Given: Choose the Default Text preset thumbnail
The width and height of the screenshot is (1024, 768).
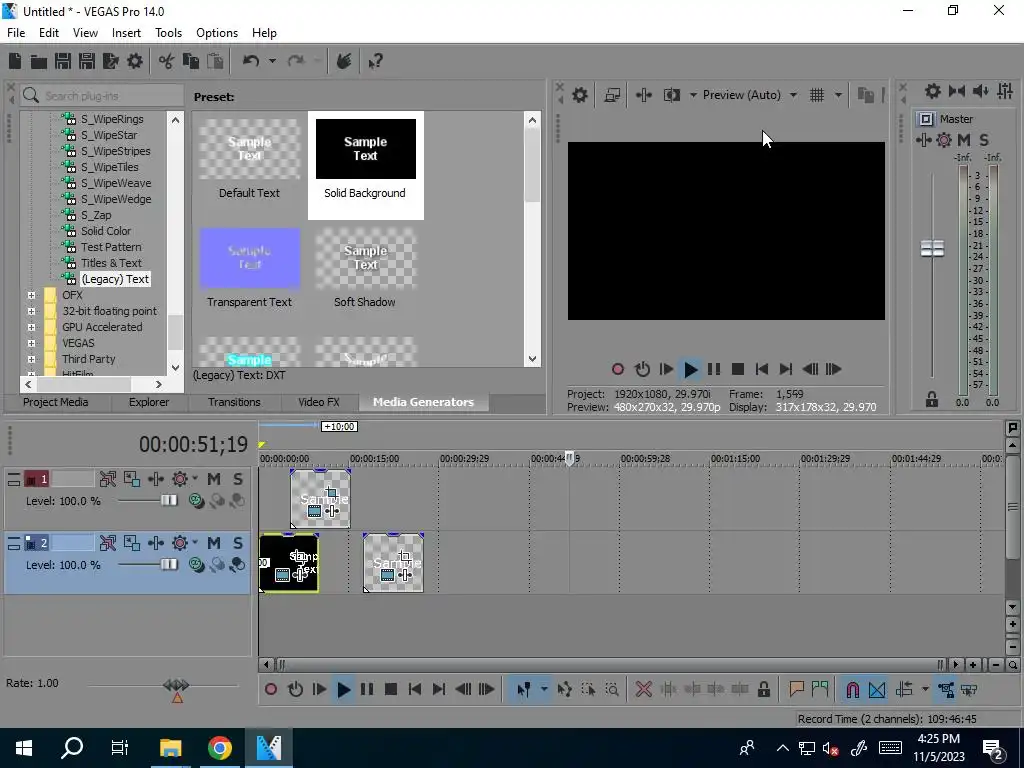Looking at the screenshot, I should (x=249, y=149).
